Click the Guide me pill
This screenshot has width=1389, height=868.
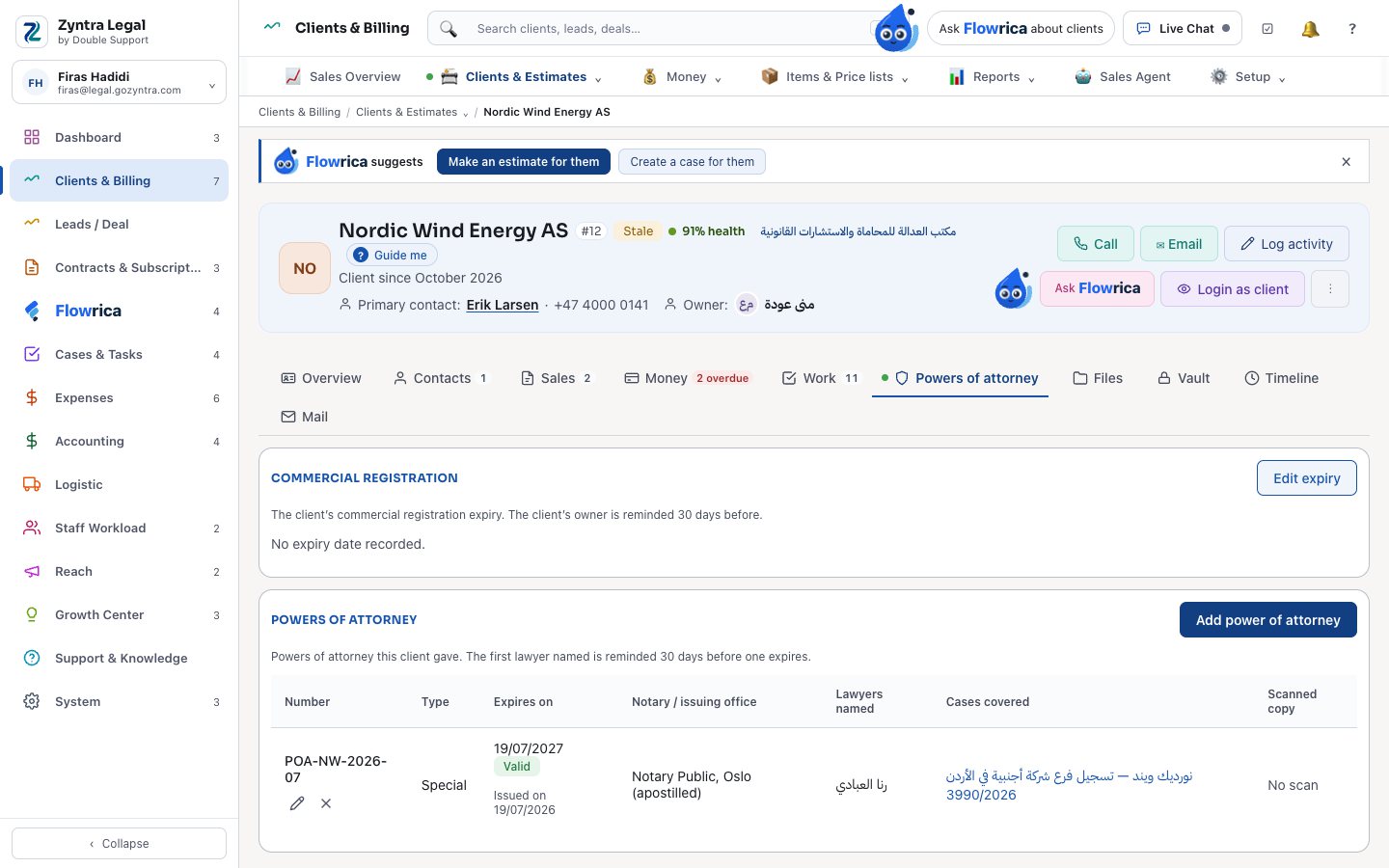[x=392, y=255]
